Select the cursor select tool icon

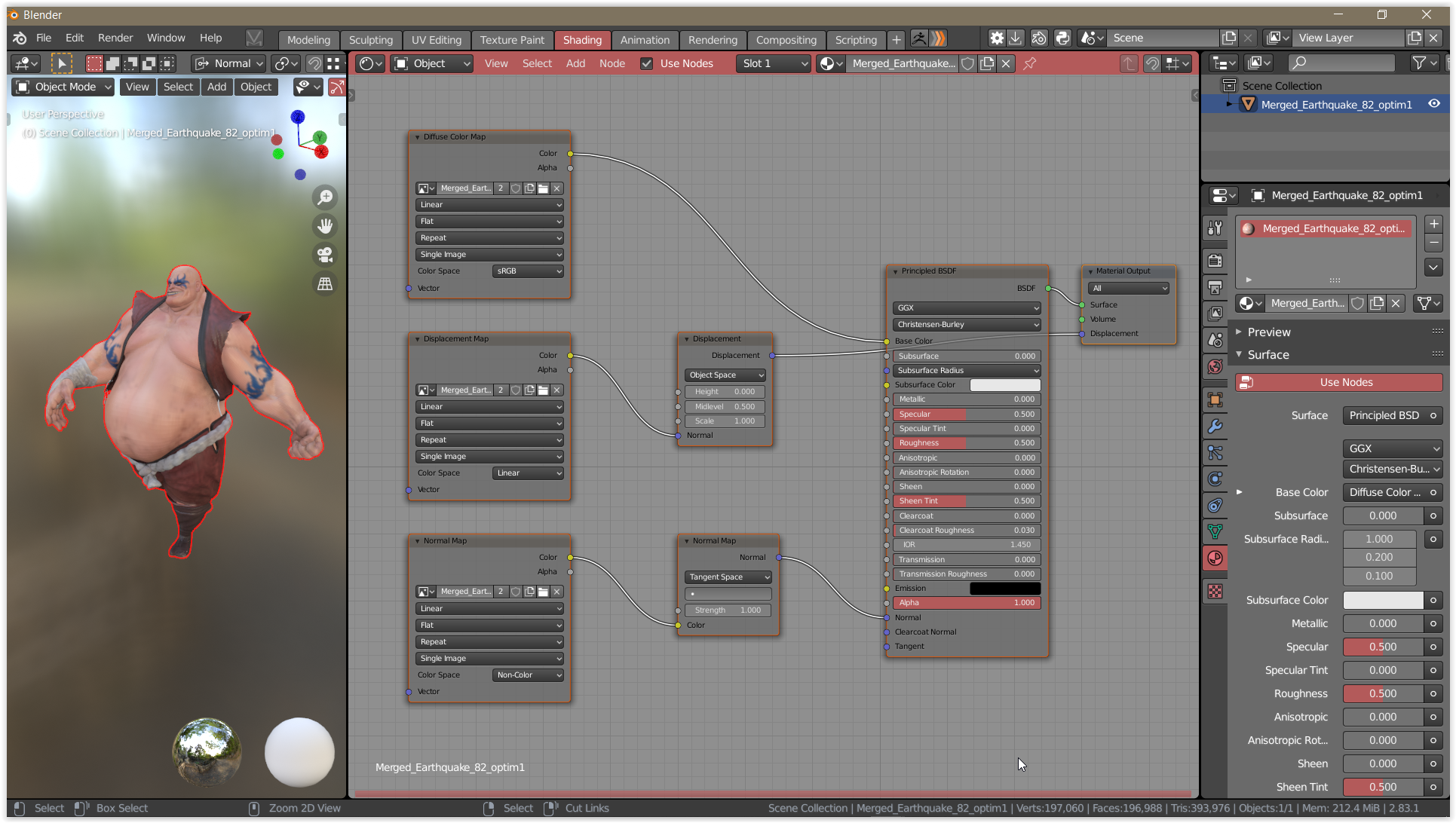(61, 63)
